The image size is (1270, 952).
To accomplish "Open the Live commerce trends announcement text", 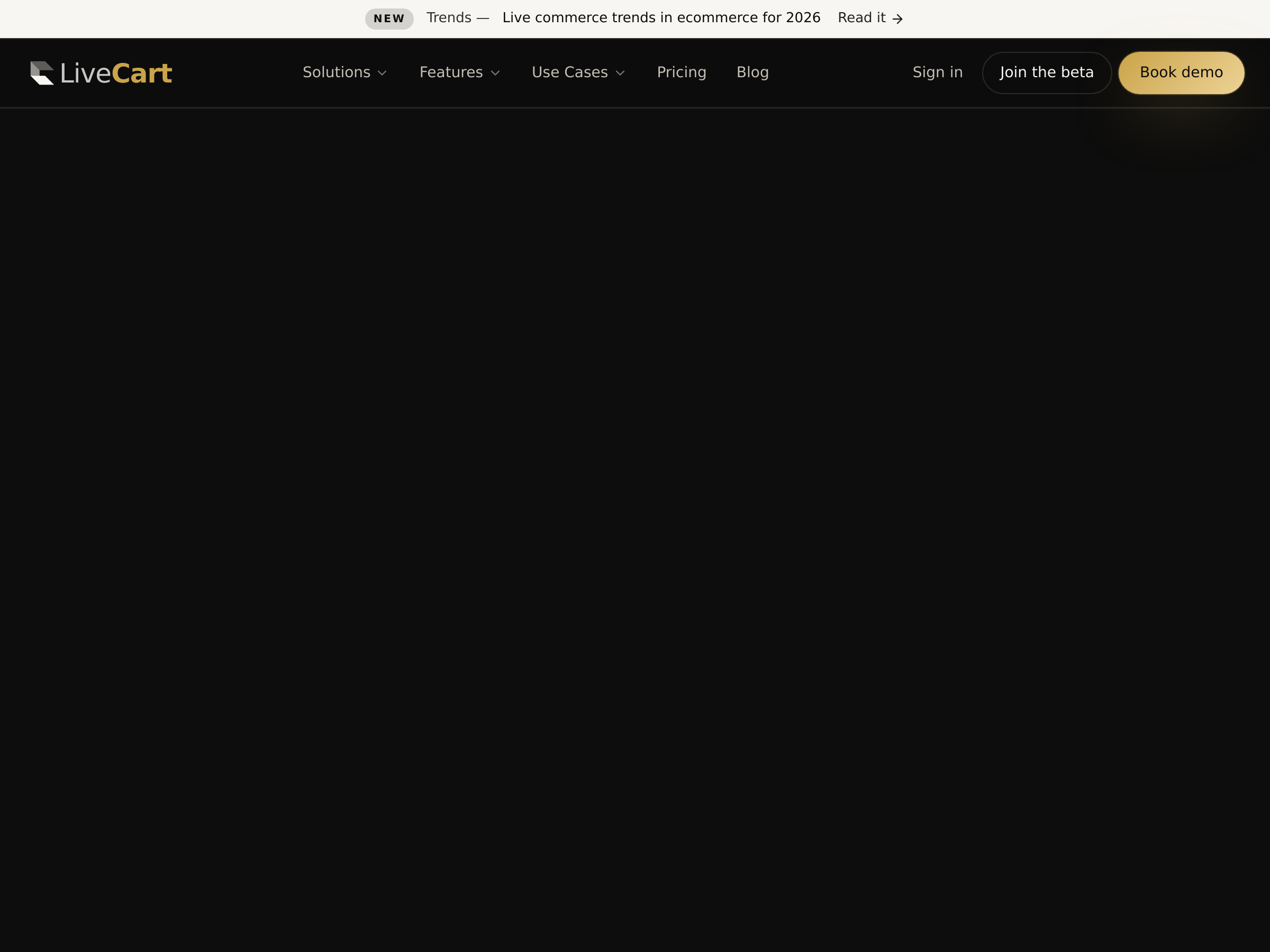I will click(x=661, y=18).
